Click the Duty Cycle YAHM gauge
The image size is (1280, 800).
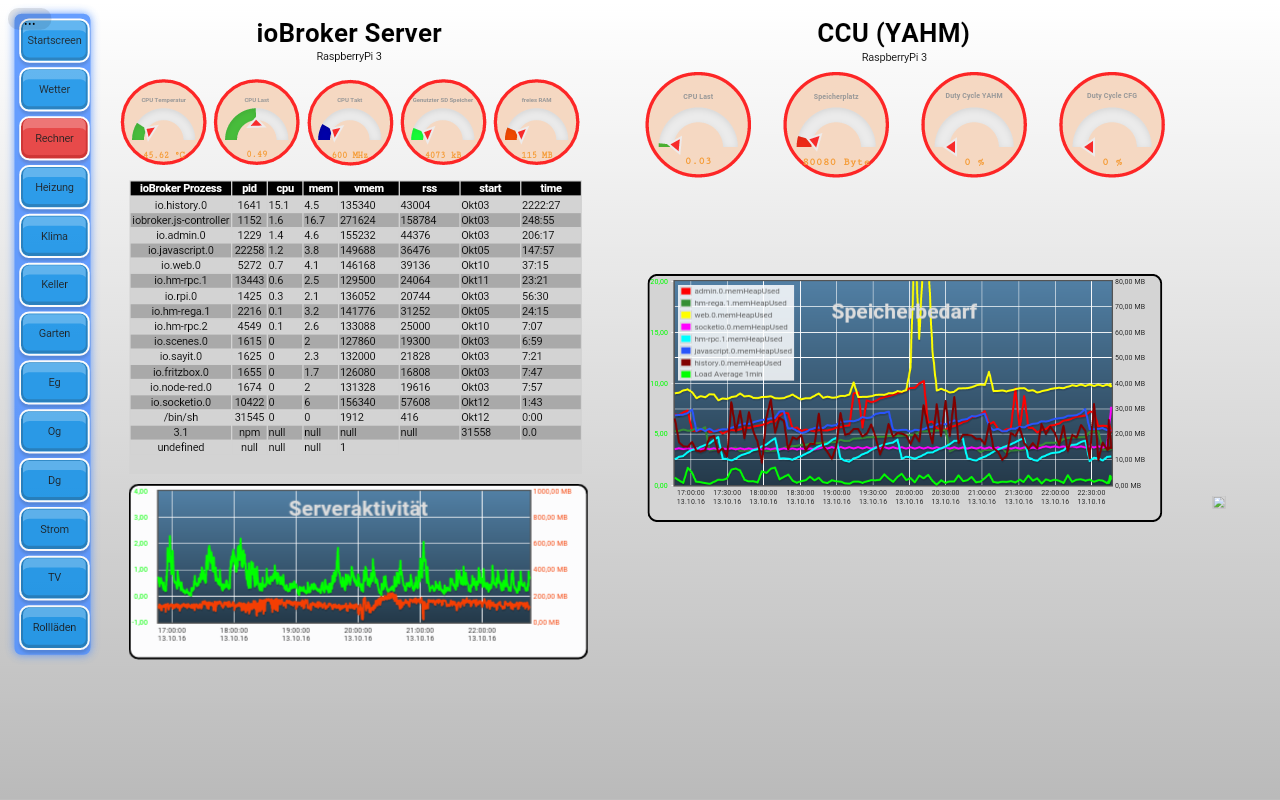pyautogui.click(x=974, y=125)
